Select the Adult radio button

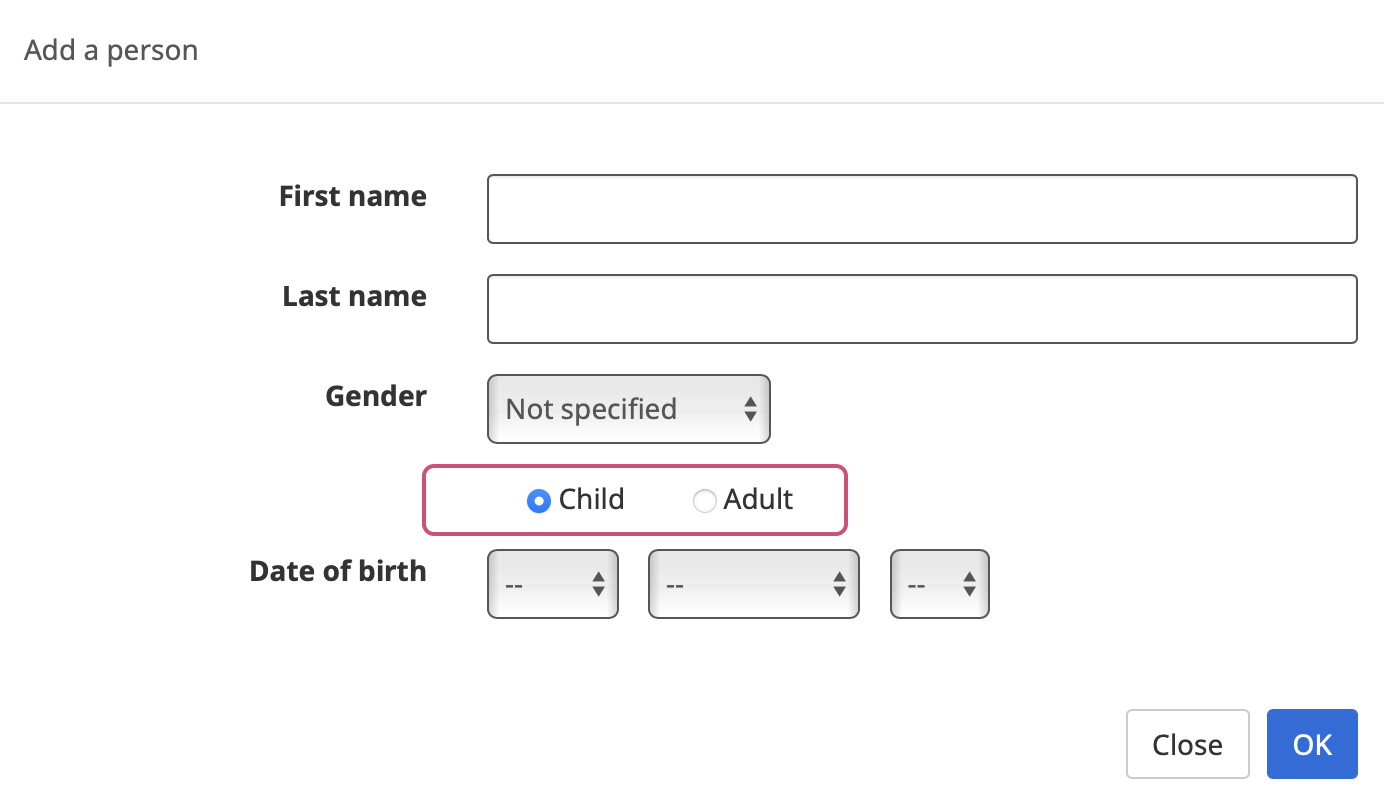click(x=705, y=501)
